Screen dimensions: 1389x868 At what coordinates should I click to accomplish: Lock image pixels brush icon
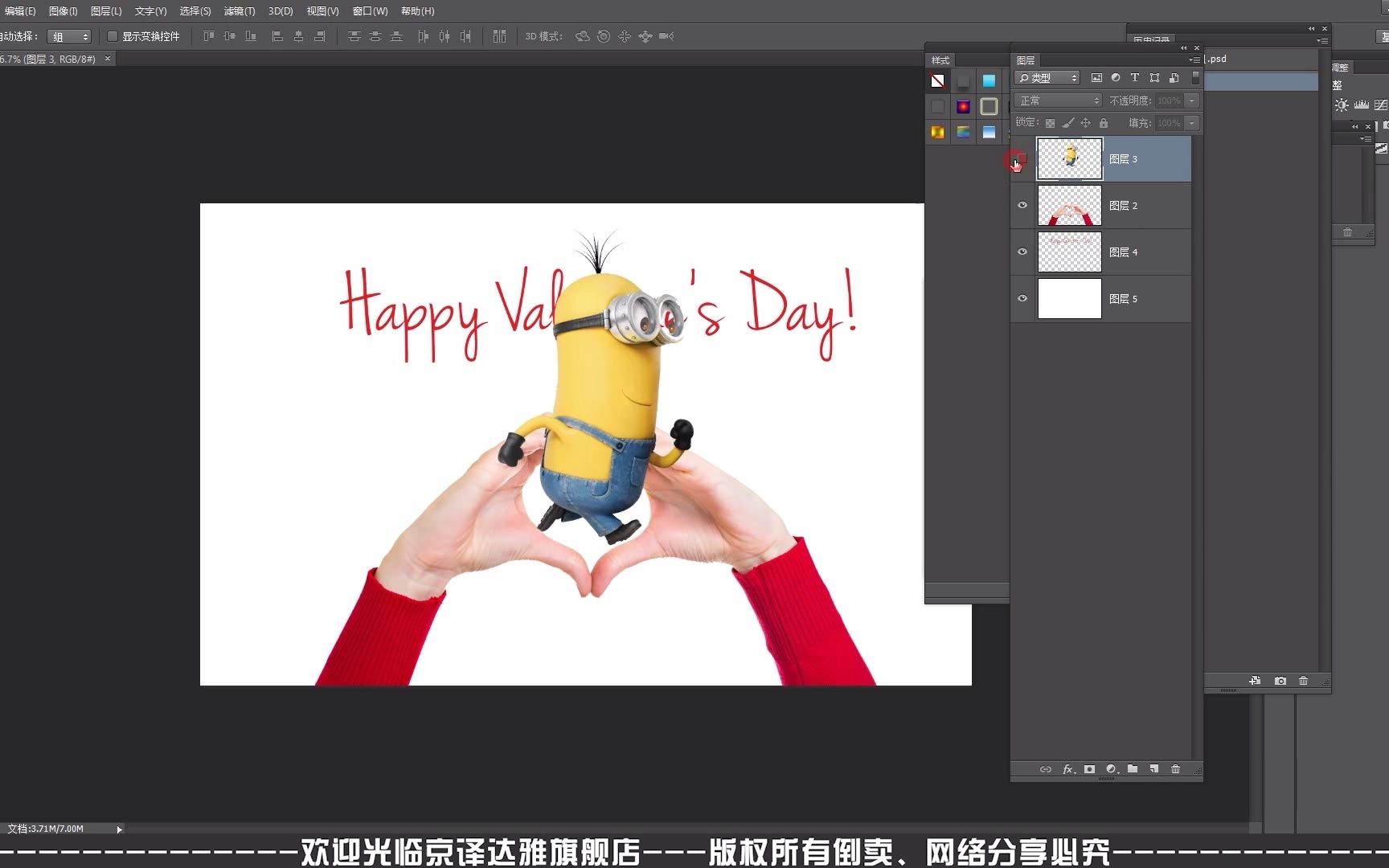pos(1068,123)
